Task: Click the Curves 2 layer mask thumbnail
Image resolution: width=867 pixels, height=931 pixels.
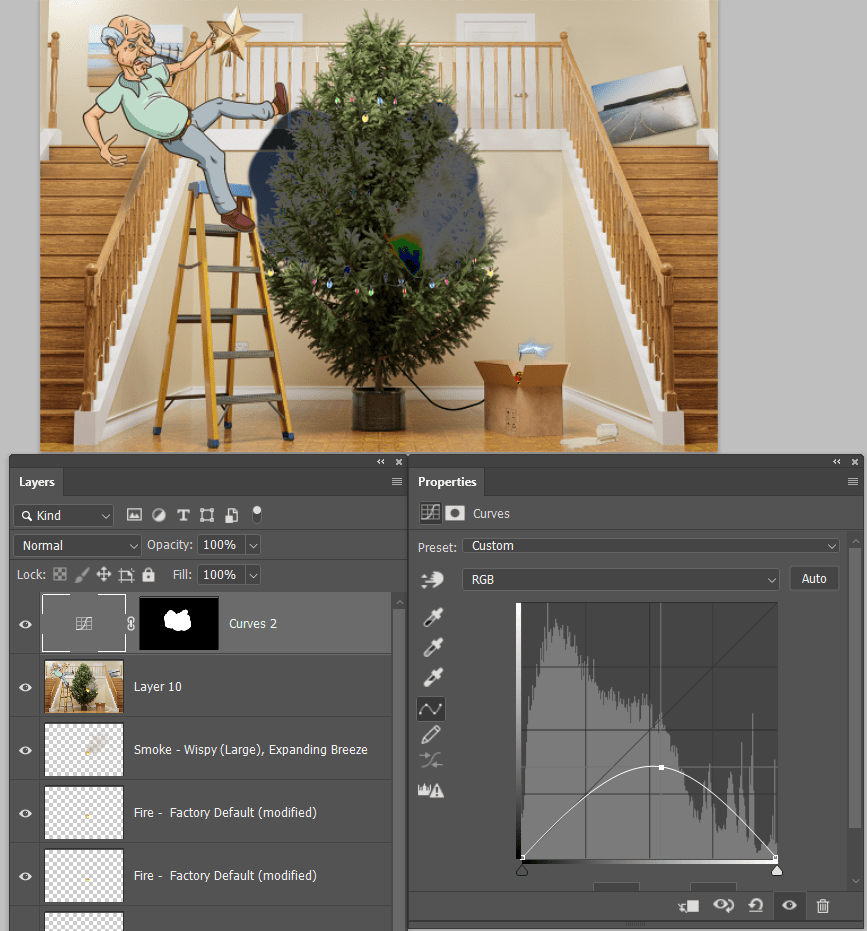Action: (179, 623)
